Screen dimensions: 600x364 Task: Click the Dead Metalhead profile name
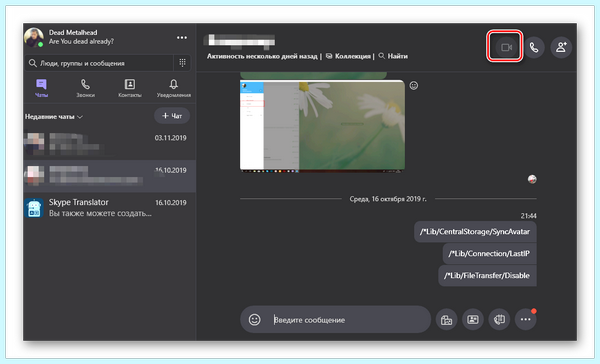coord(73,33)
